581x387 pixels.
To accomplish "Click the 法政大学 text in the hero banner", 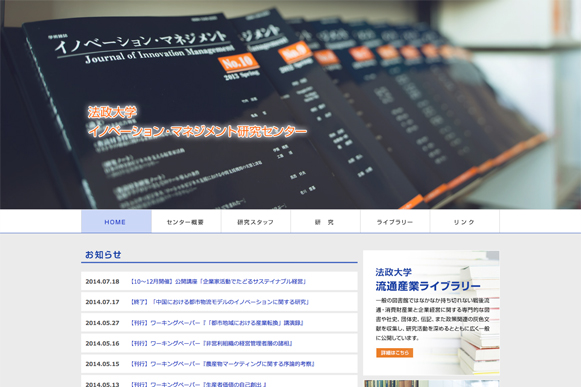I will tap(112, 112).
